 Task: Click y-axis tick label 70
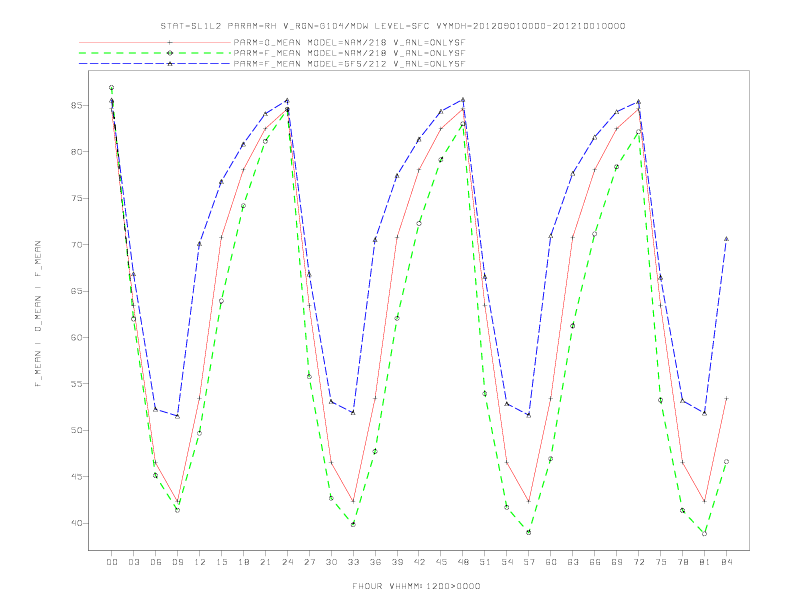[77, 245]
